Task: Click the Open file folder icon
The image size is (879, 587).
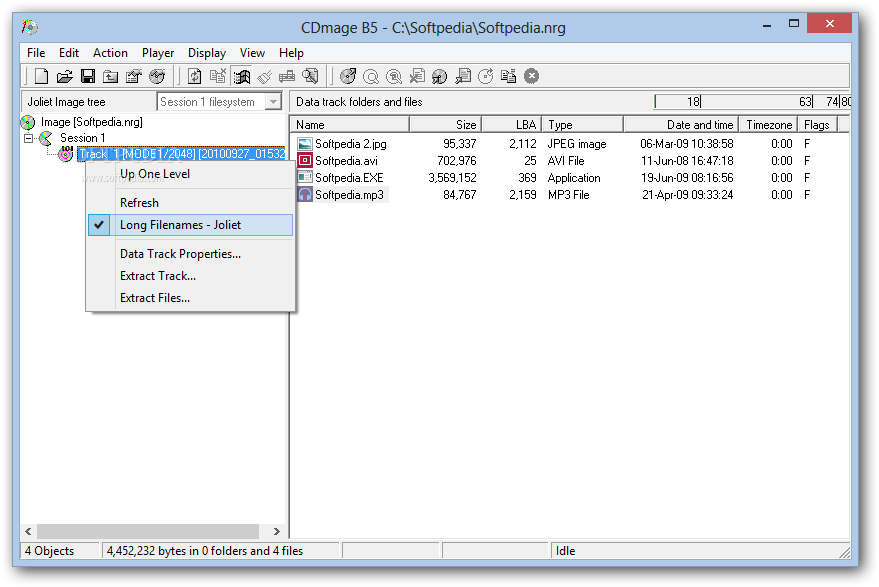Action: pyautogui.click(x=64, y=76)
